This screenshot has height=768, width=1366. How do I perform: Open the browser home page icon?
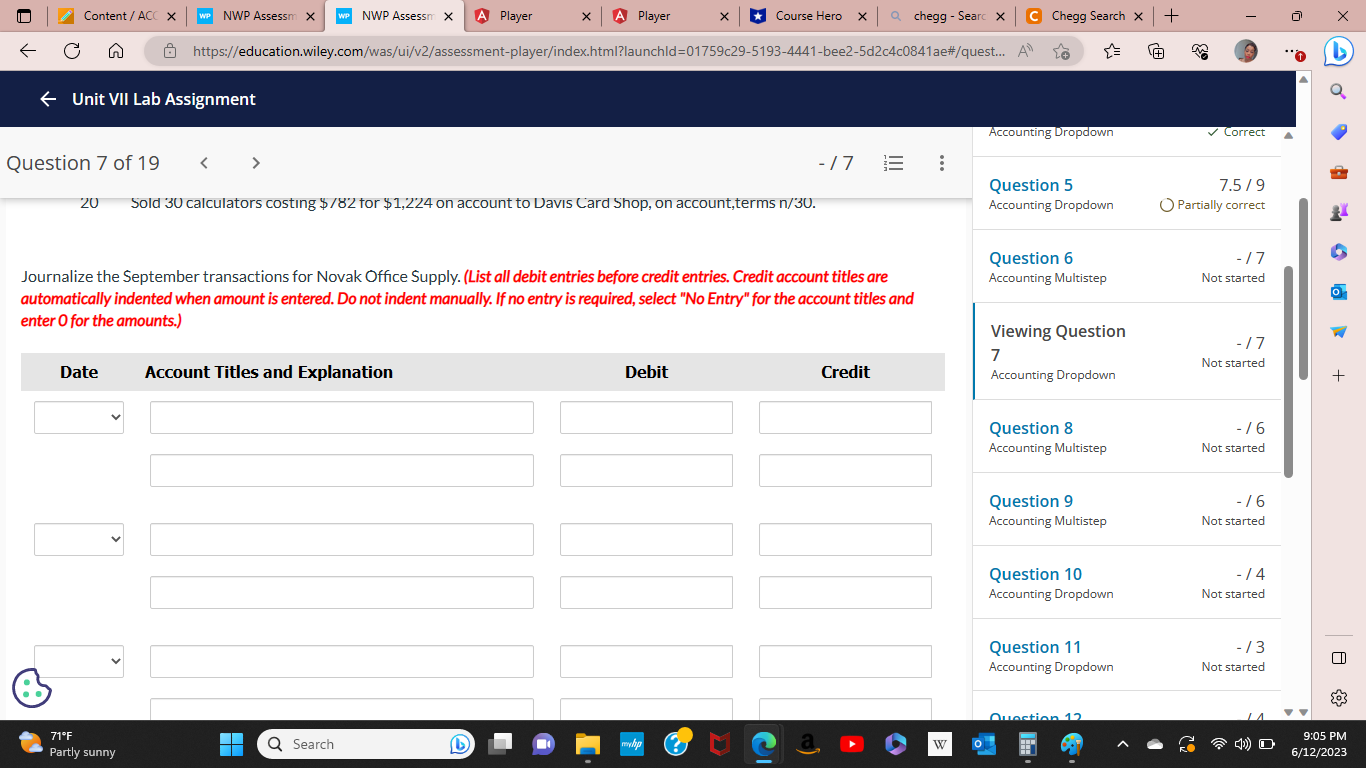[x=115, y=51]
